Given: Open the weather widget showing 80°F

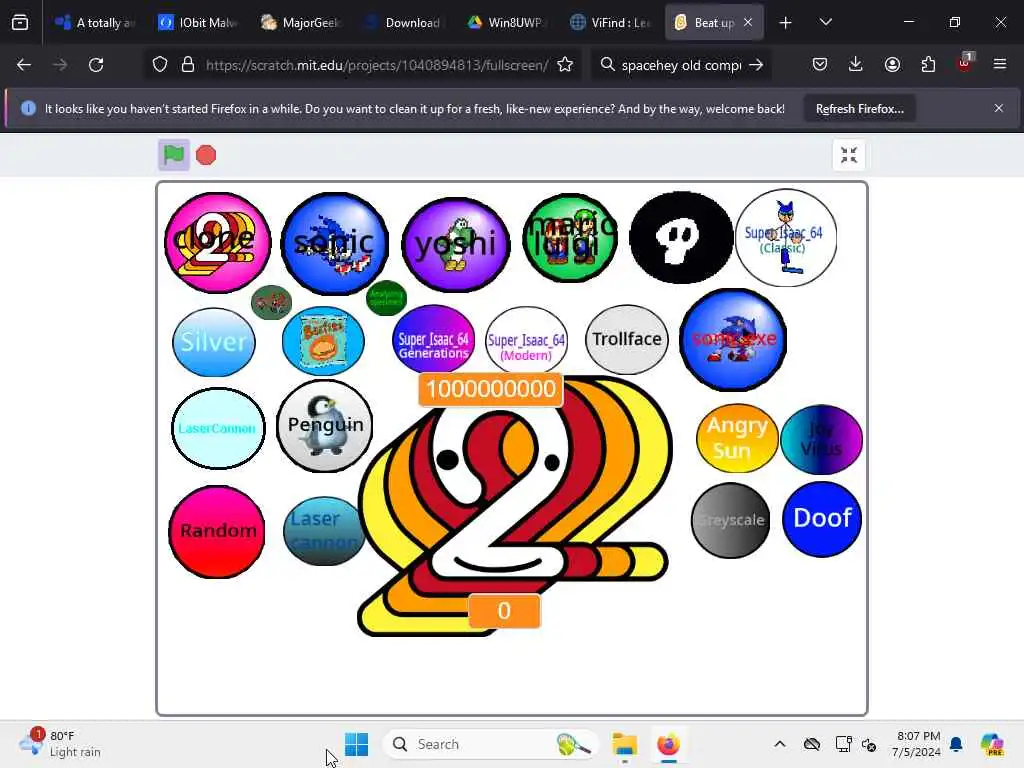Looking at the screenshot, I should pyautogui.click(x=60, y=744).
